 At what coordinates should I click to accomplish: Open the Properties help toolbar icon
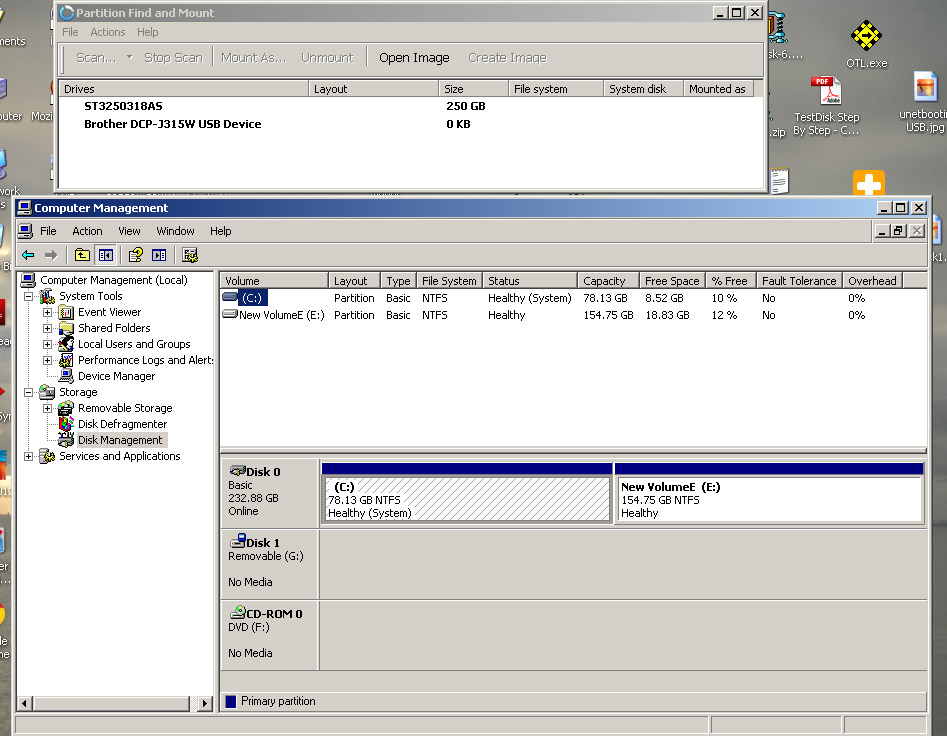pos(135,255)
